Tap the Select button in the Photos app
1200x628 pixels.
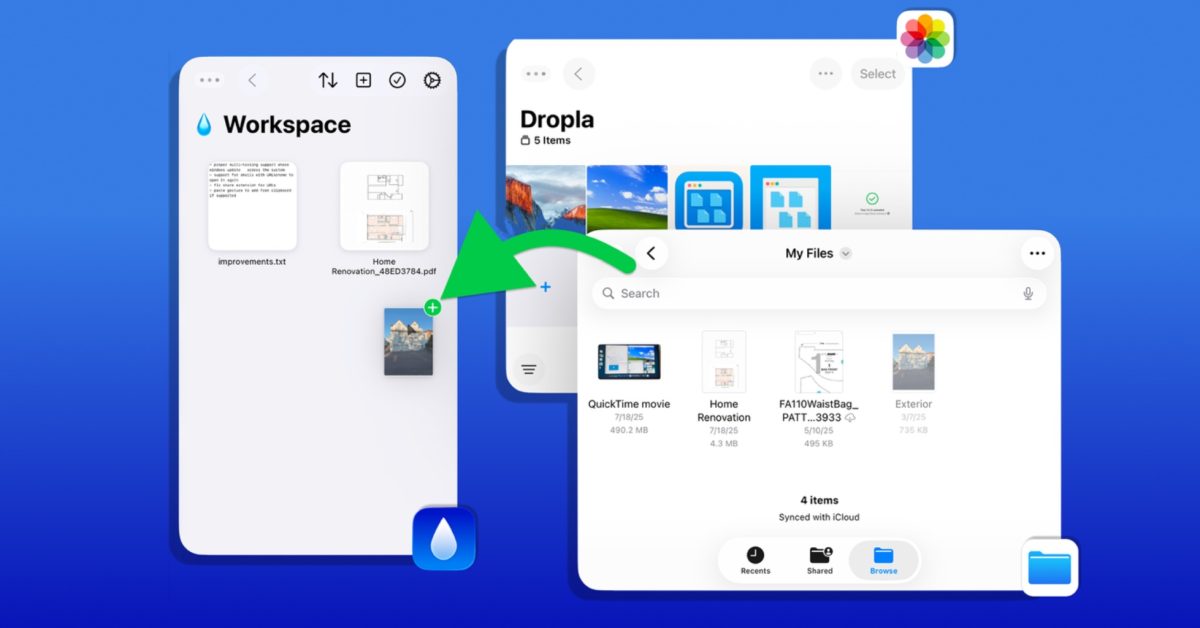(877, 73)
